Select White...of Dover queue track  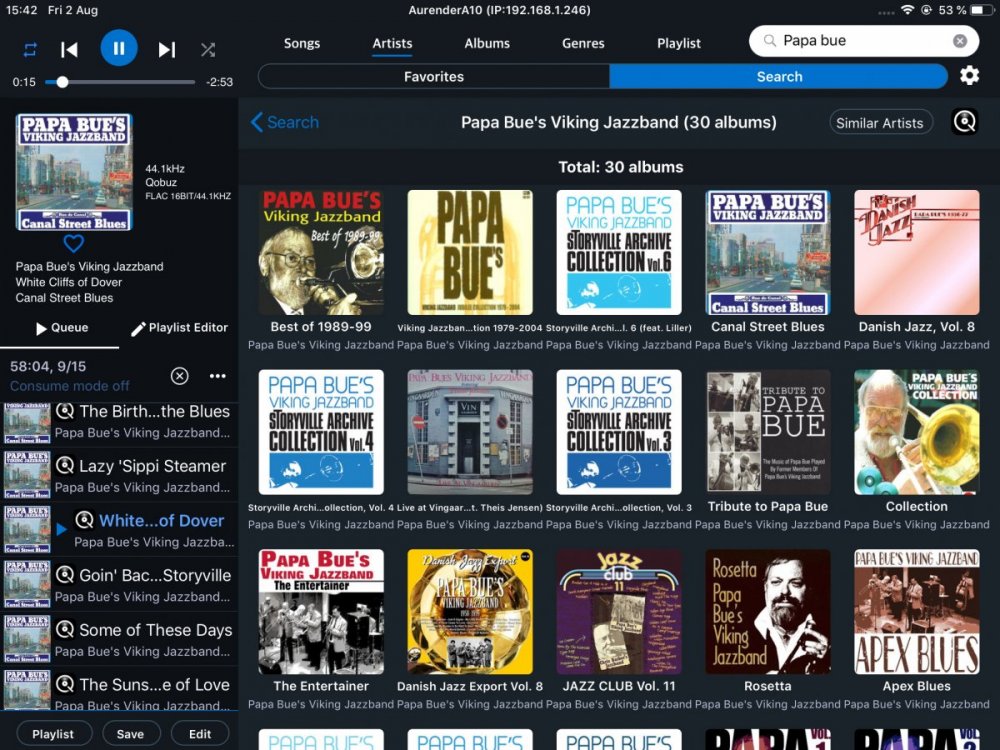point(120,531)
